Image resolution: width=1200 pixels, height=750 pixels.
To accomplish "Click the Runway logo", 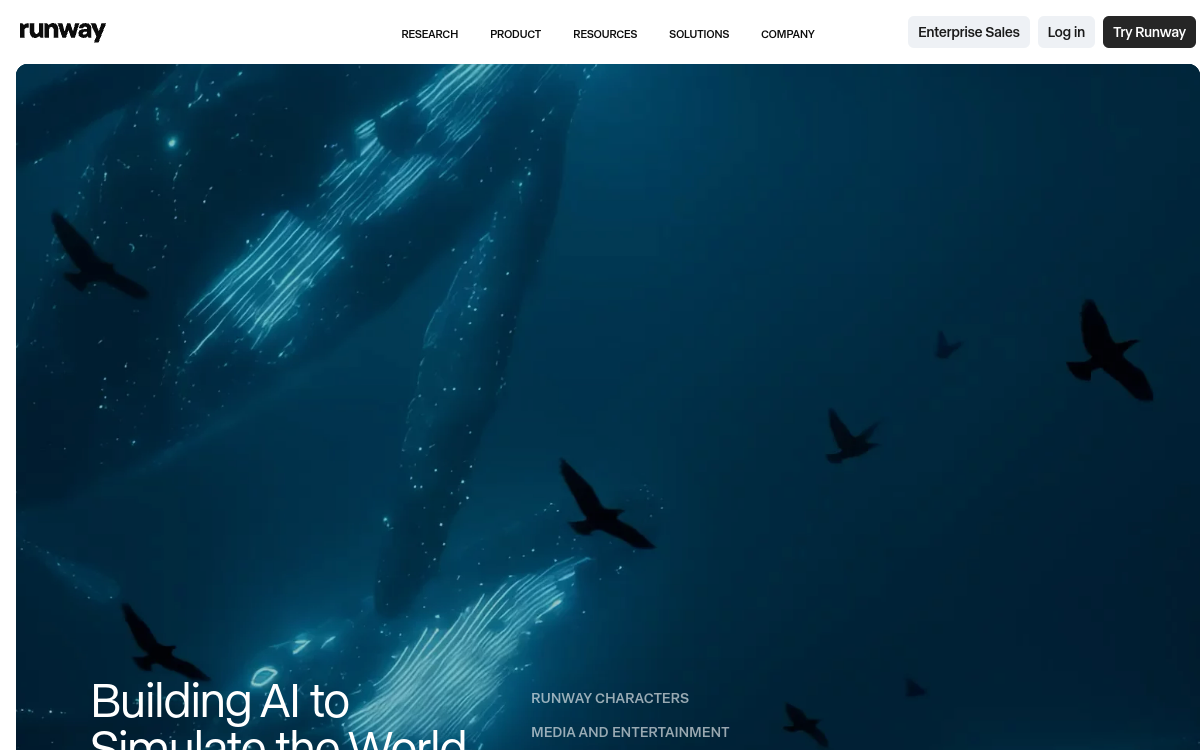I will coord(63,31).
